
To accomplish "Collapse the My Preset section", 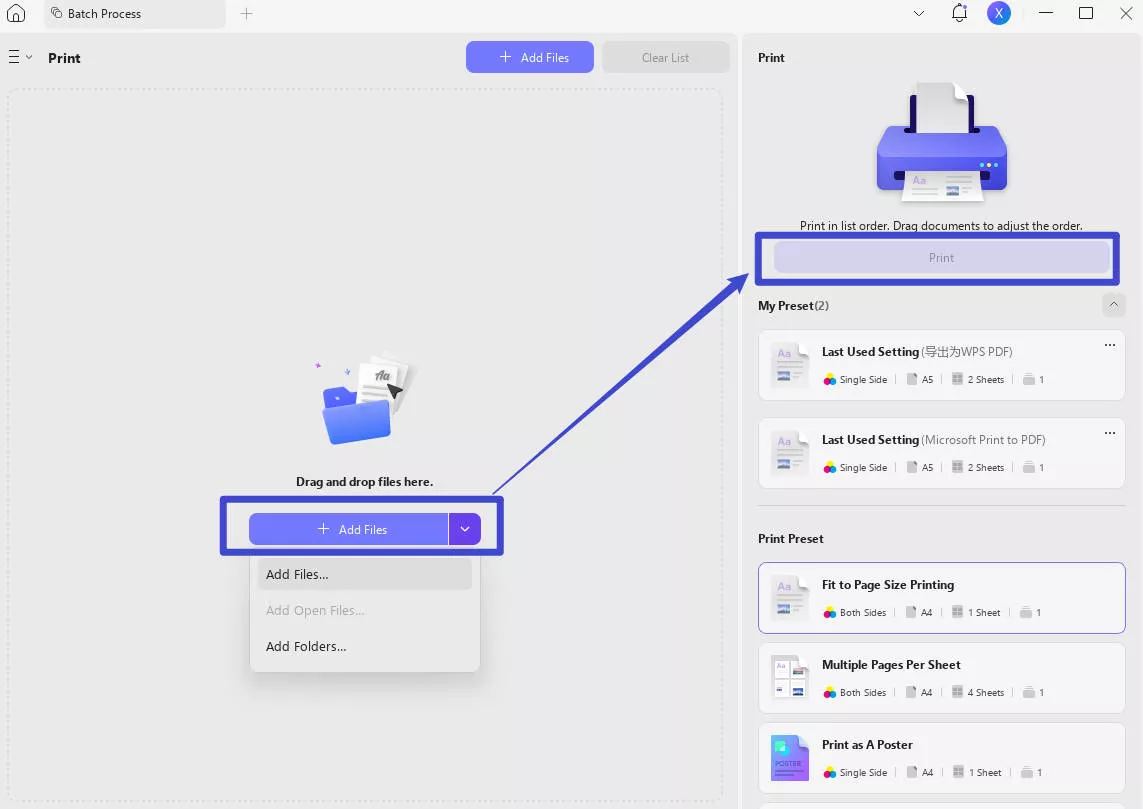I will tap(1114, 305).
